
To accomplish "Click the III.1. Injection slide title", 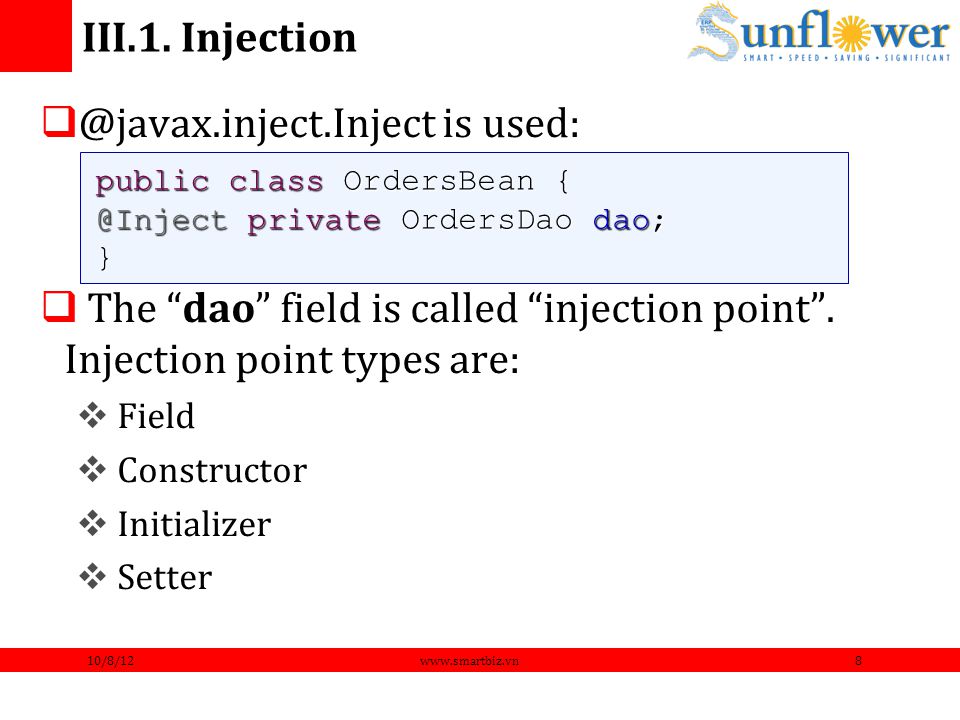I will [x=219, y=38].
